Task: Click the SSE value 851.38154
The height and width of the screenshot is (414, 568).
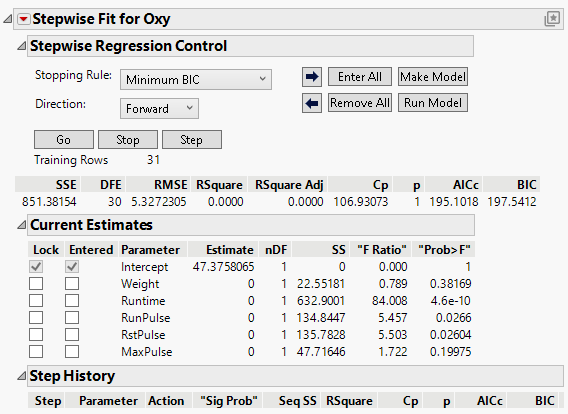Action: click(x=49, y=202)
